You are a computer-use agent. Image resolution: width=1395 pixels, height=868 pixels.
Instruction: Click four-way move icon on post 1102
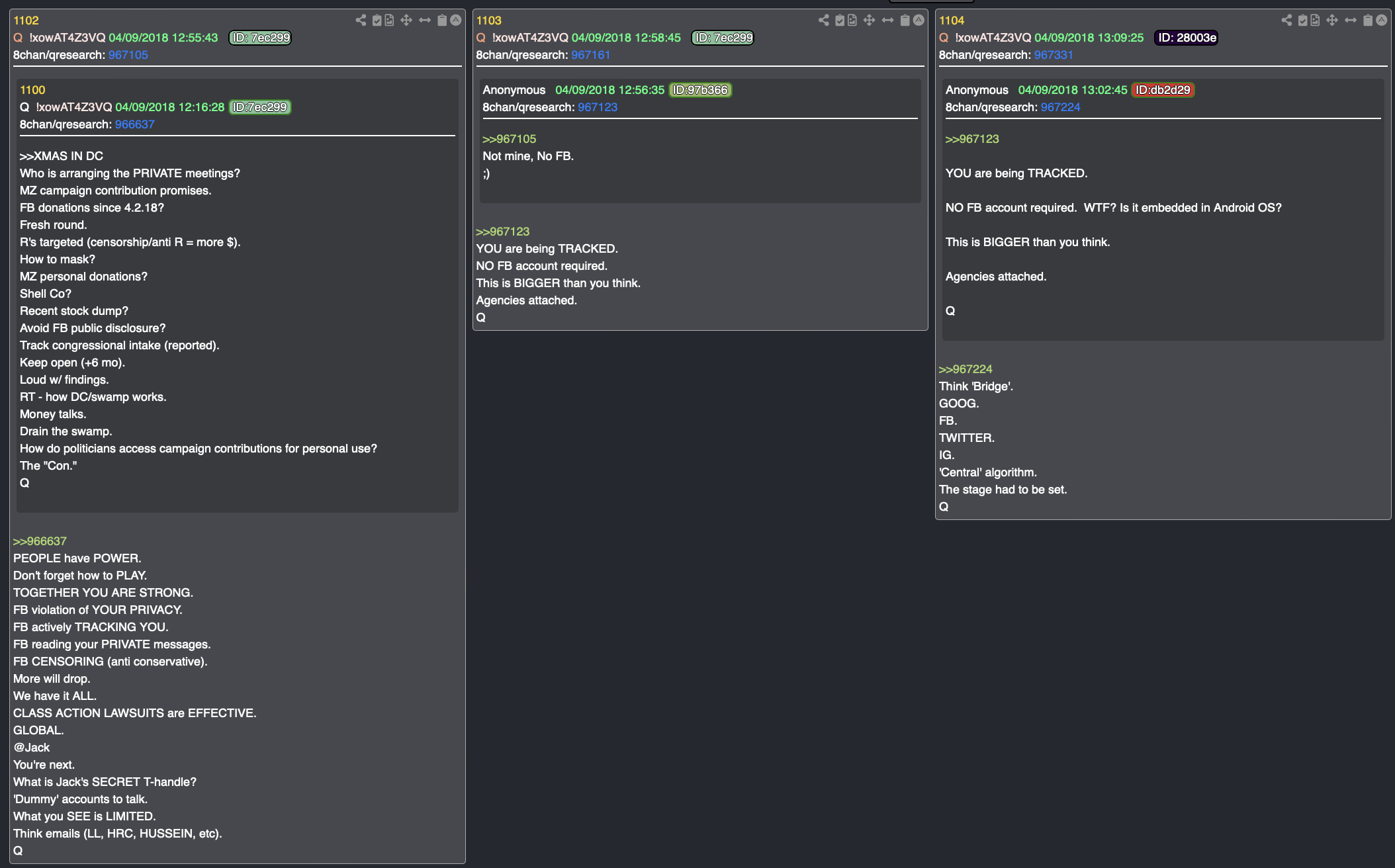406,21
